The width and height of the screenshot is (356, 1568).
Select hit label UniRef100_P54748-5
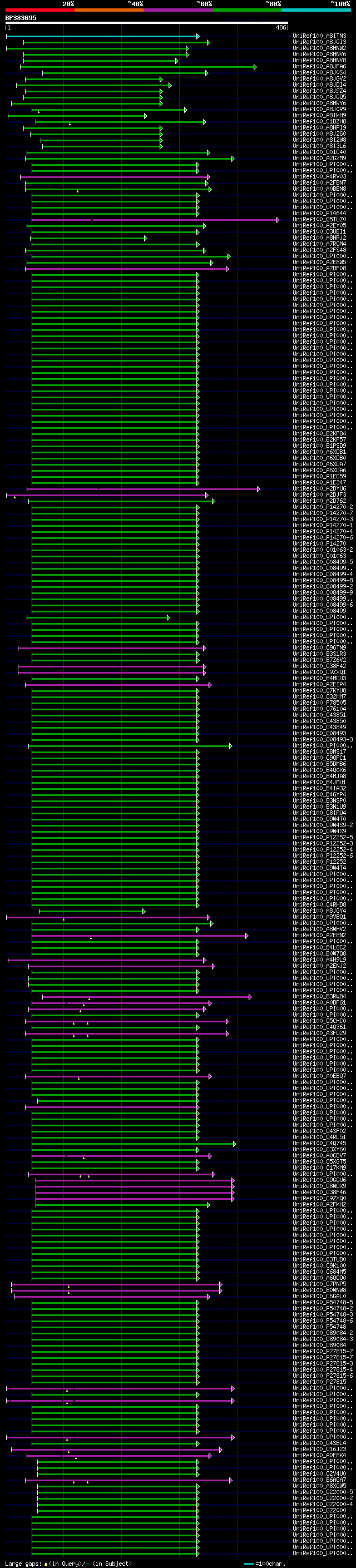(323, 1303)
